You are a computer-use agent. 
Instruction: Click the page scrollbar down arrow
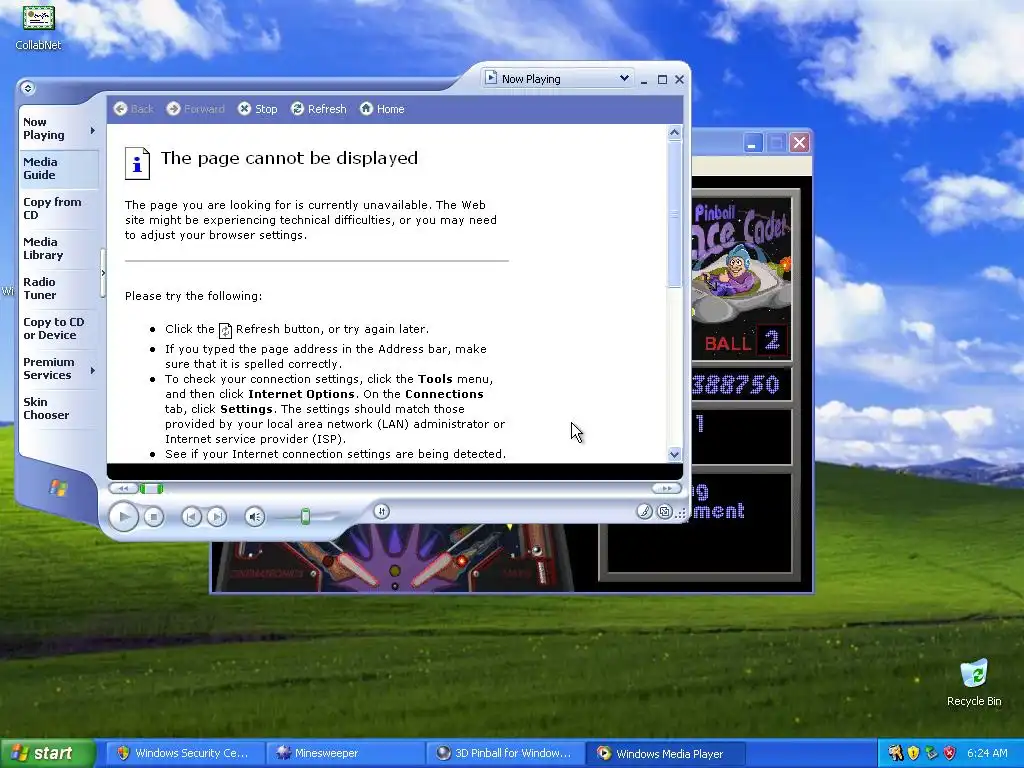pyautogui.click(x=675, y=455)
